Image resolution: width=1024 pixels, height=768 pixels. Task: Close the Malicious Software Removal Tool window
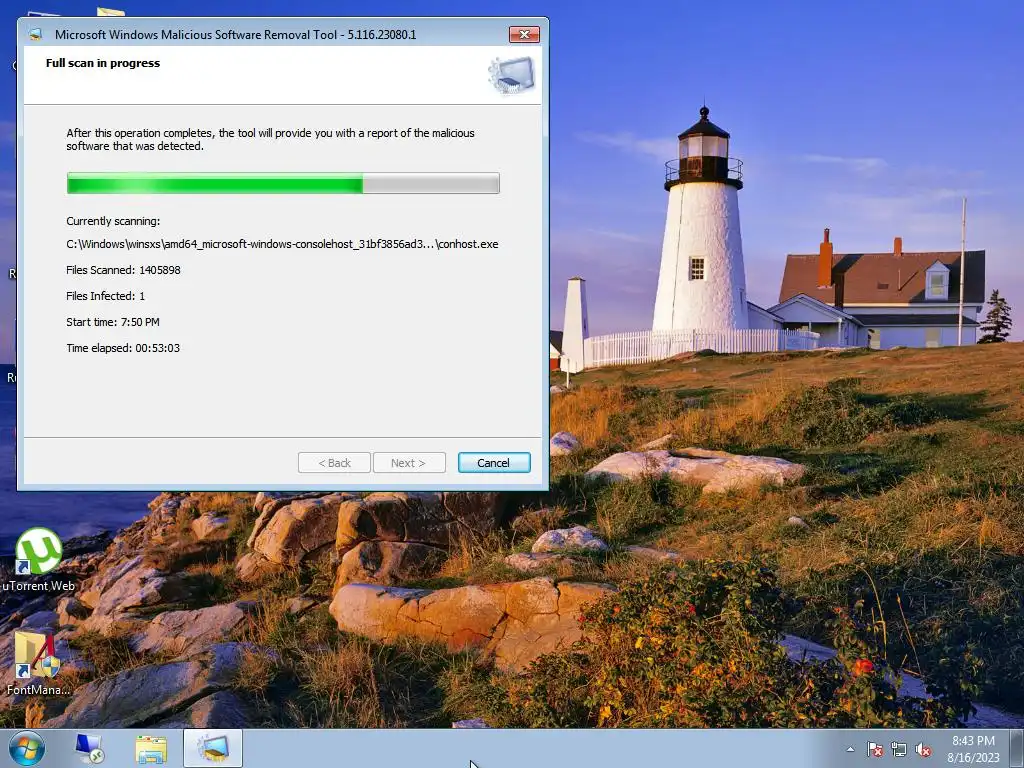[524, 34]
